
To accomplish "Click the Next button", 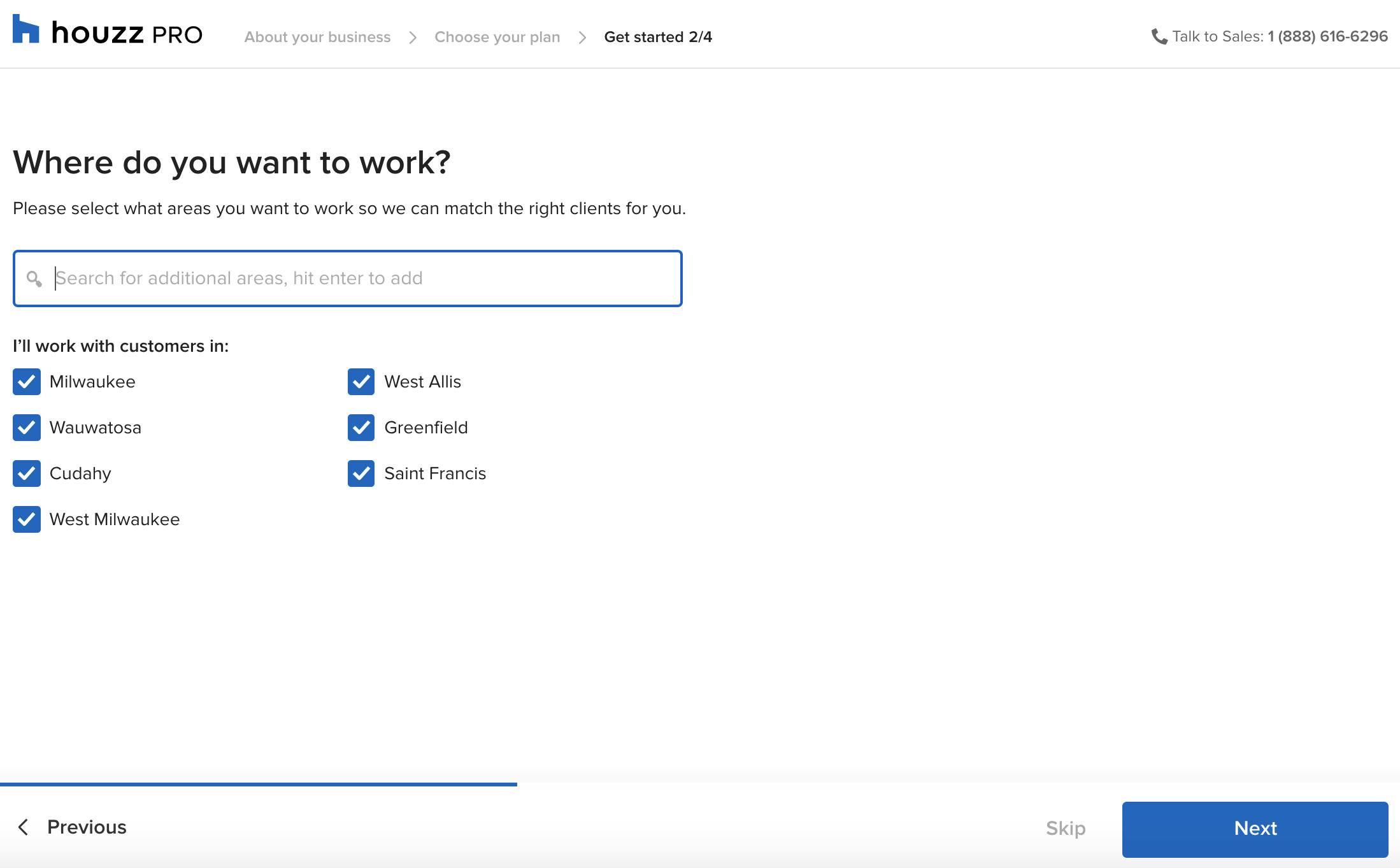I will pyautogui.click(x=1254, y=828).
